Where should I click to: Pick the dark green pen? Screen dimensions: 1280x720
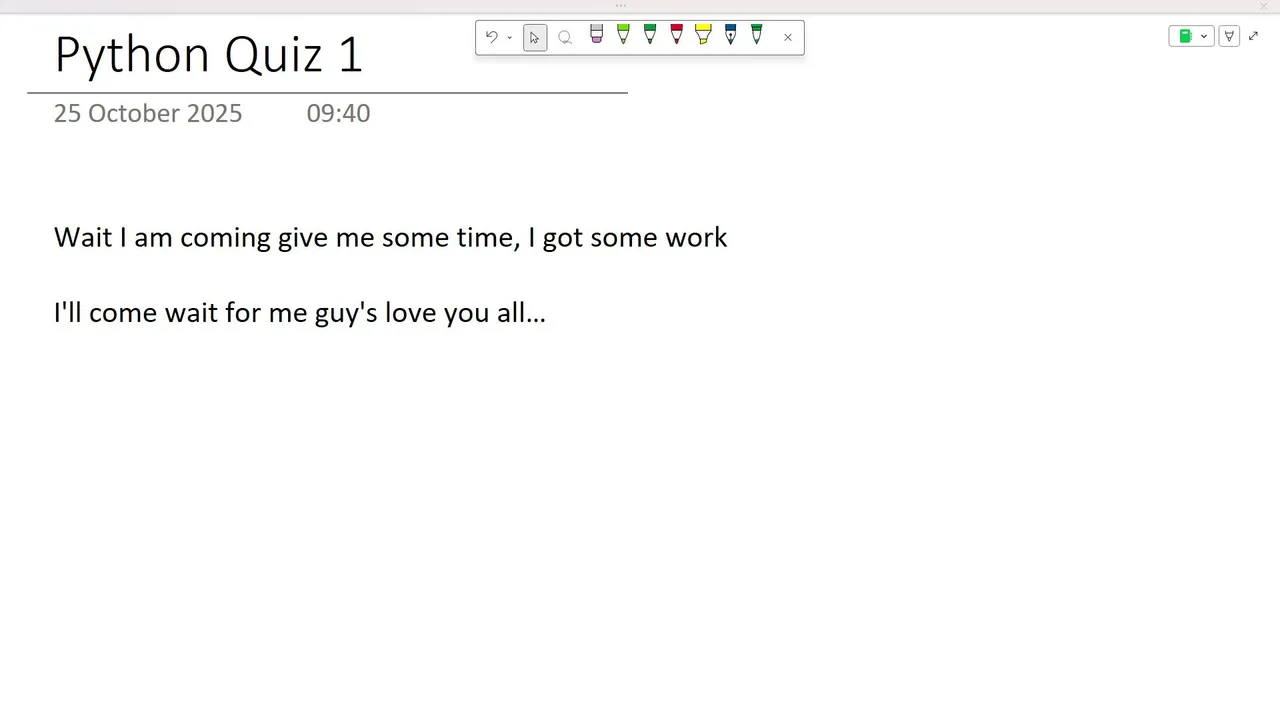coord(650,36)
